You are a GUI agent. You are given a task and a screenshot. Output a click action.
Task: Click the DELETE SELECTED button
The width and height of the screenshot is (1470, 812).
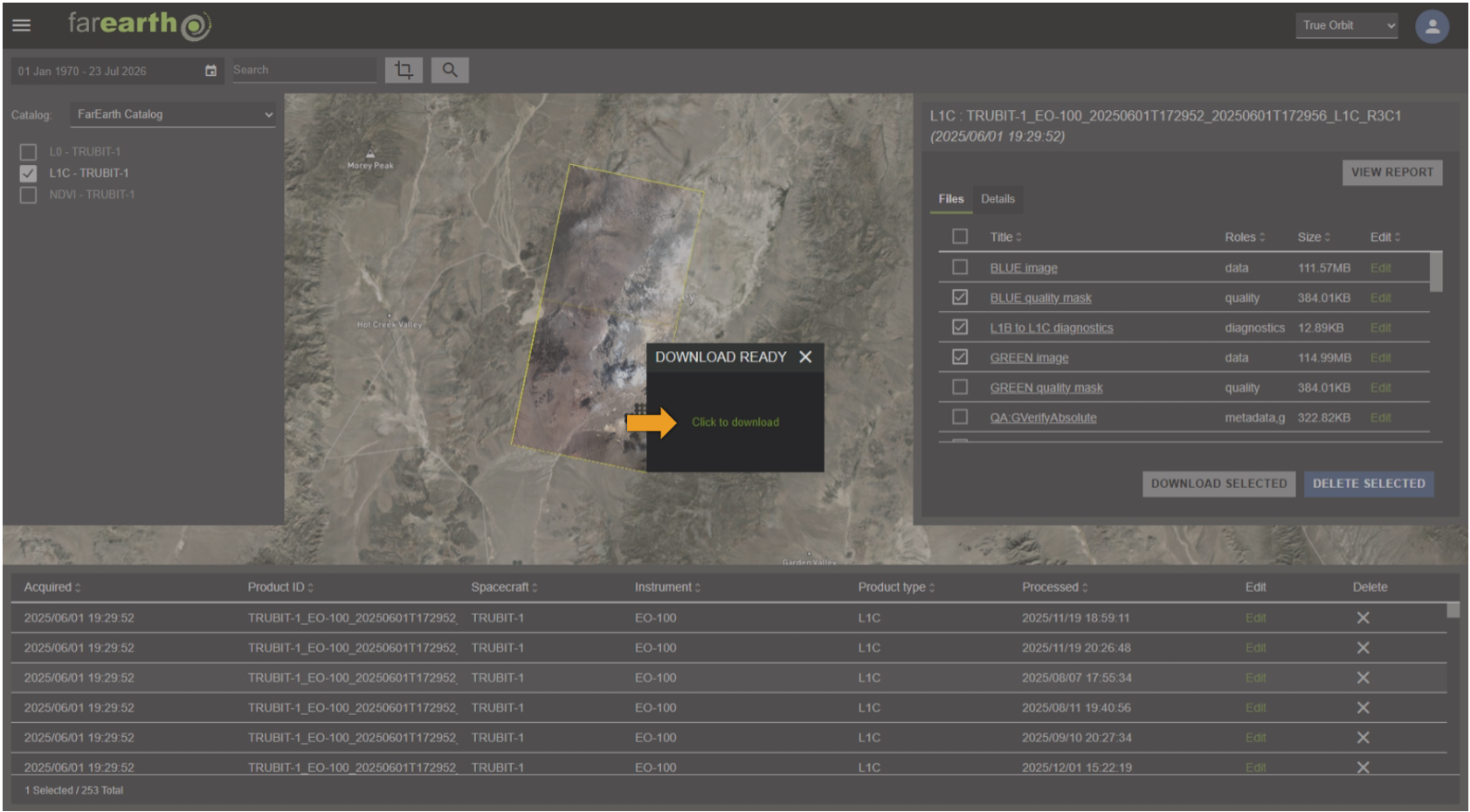1369,484
